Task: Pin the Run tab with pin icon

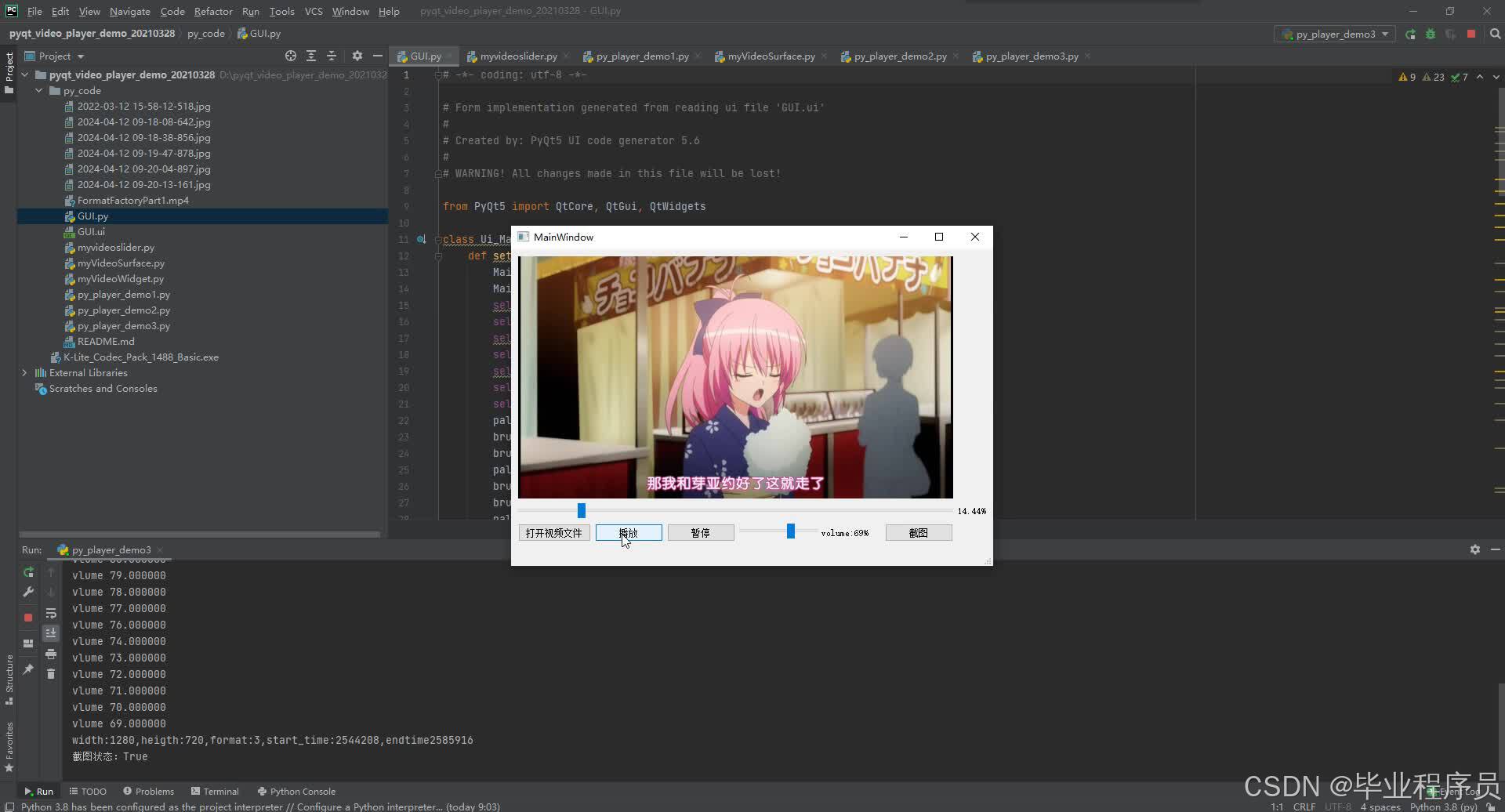Action: click(x=28, y=669)
